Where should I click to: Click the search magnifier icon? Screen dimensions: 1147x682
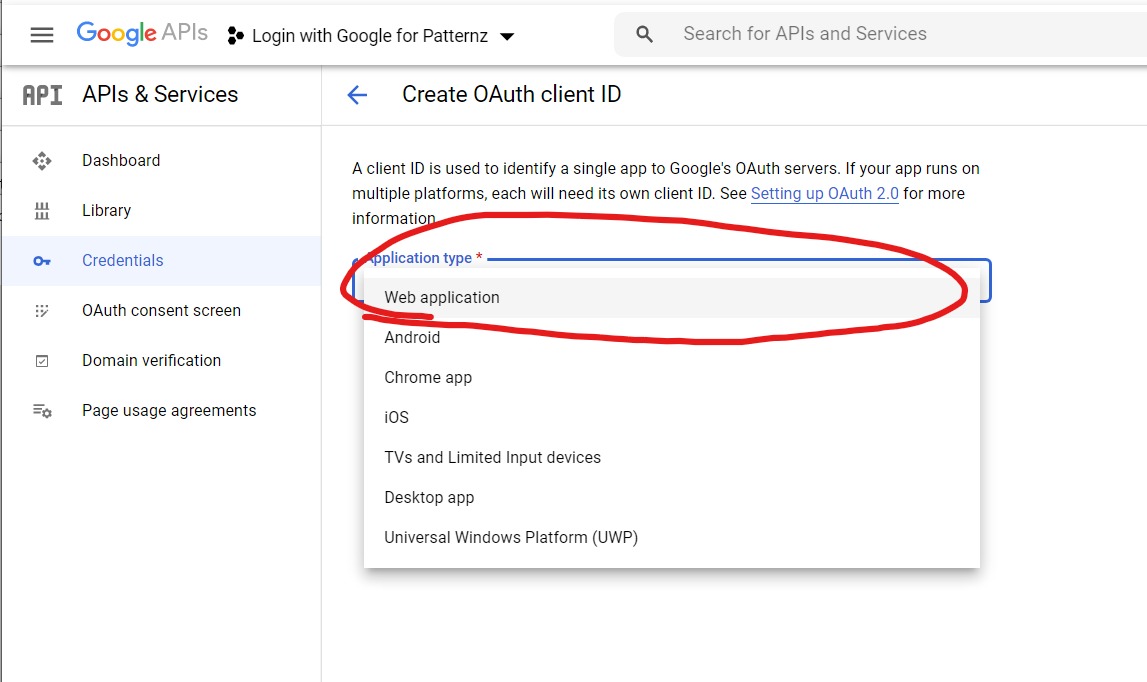[645, 35]
